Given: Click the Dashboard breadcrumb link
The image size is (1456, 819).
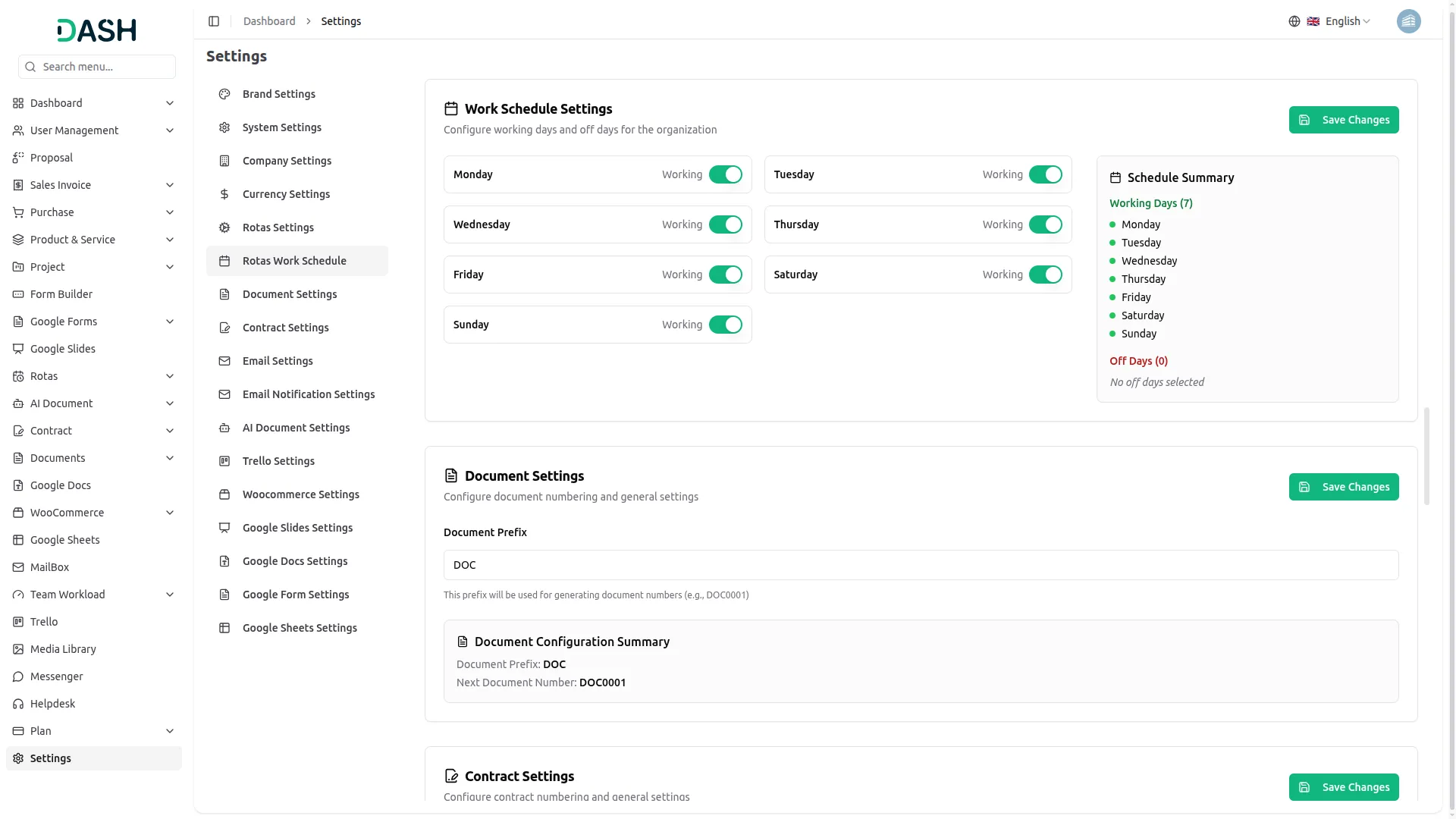Looking at the screenshot, I should click(269, 21).
